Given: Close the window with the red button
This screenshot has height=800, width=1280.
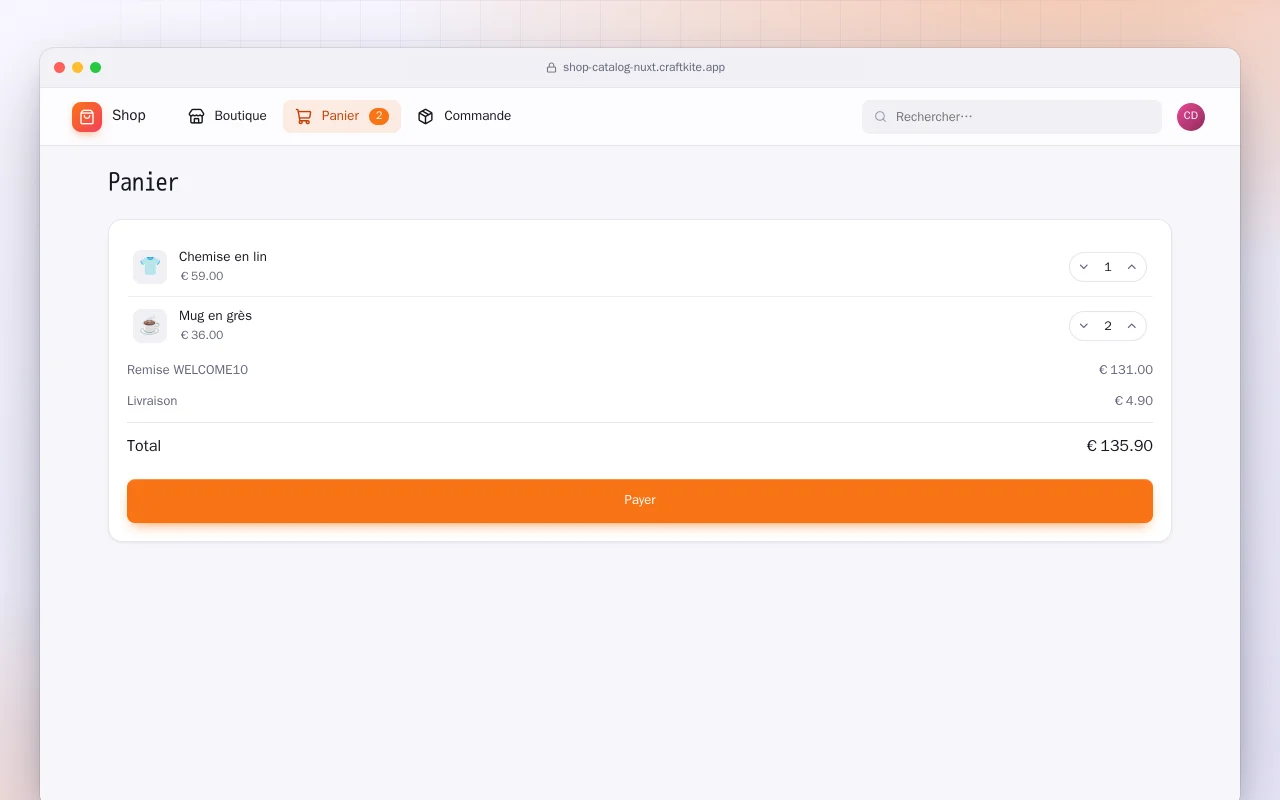Looking at the screenshot, I should 60,68.
